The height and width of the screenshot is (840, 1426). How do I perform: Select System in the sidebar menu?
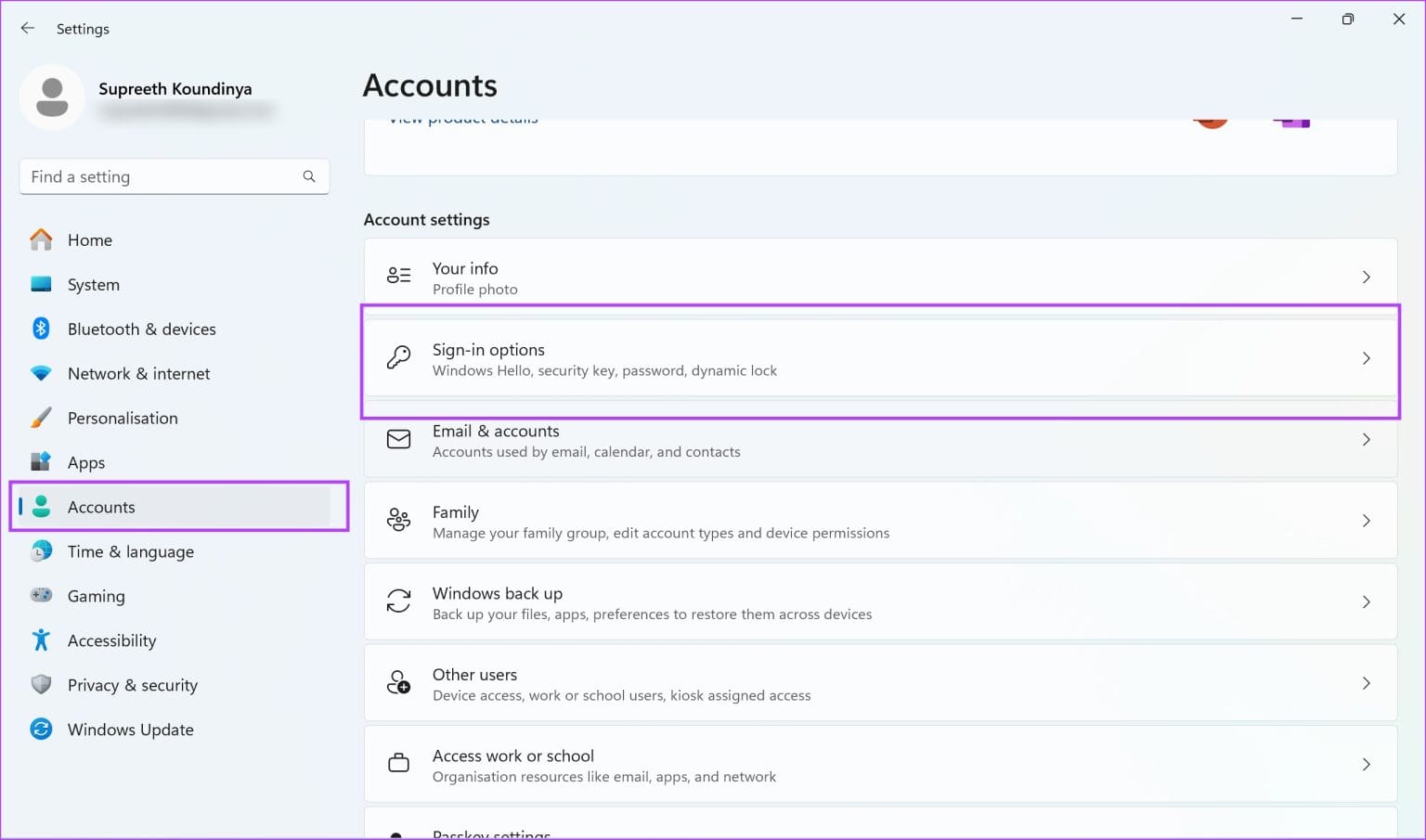click(x=93, y=285)
